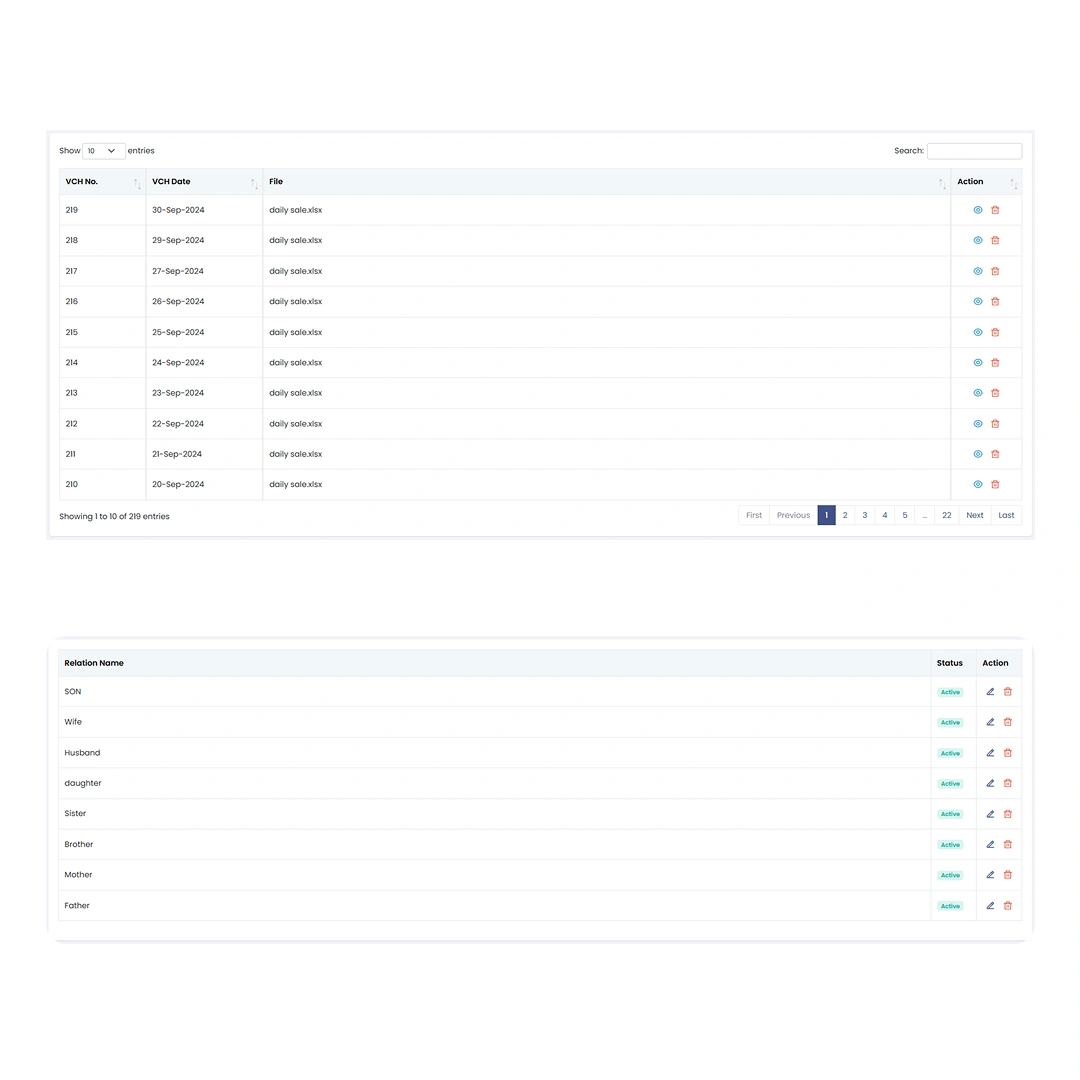This screenshot has height=1080, width=1080.
Task: Delete voucher 213 entry
Action: coord(995,393)
